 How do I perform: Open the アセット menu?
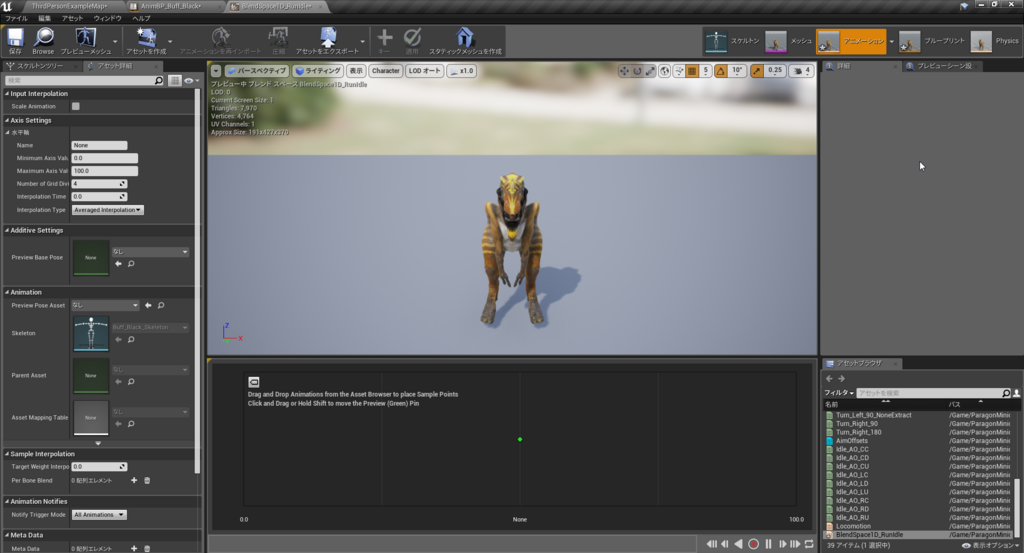click(x=72, y=18)
